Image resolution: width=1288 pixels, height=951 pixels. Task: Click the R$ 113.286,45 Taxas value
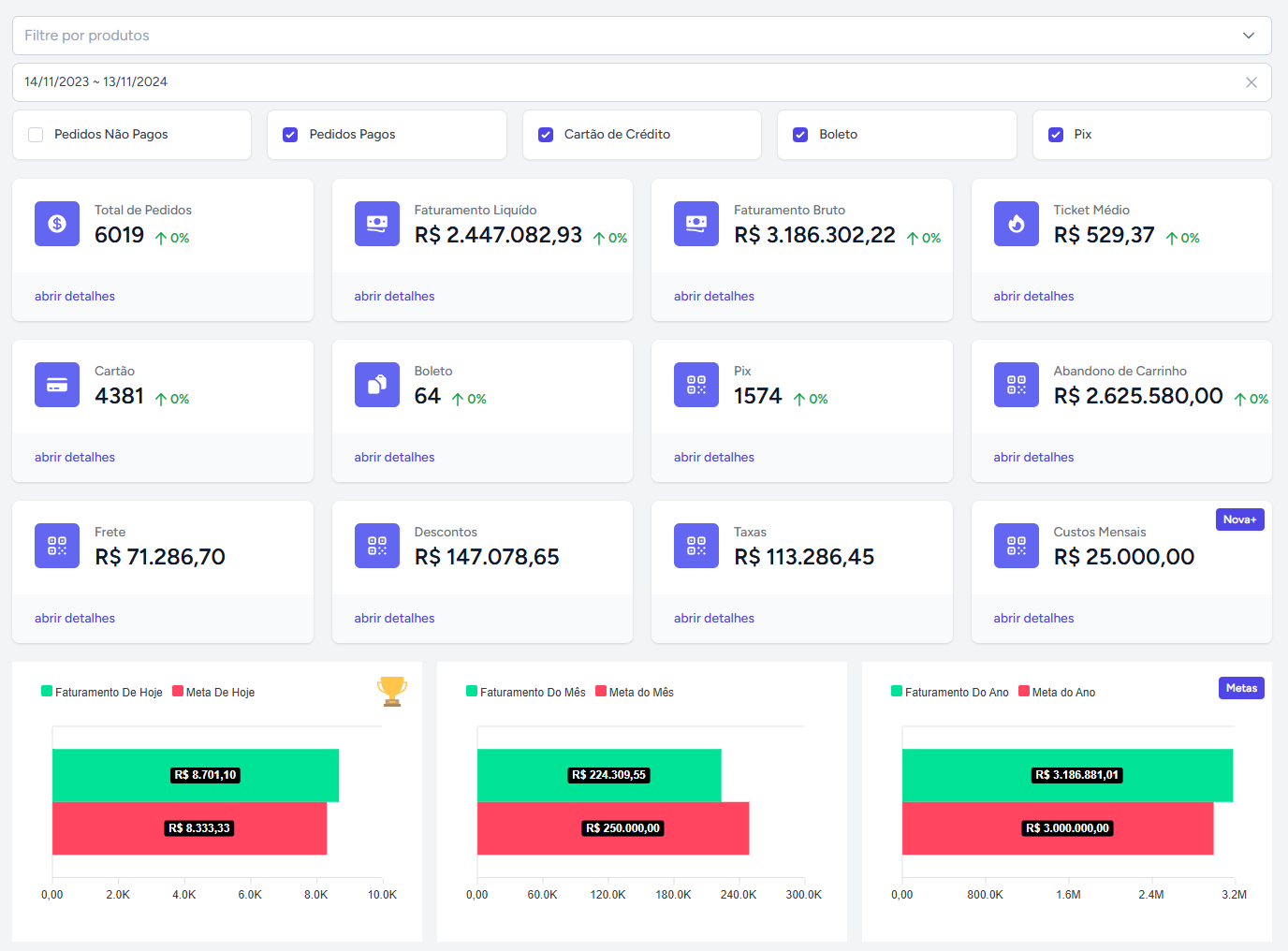point(804,557)
